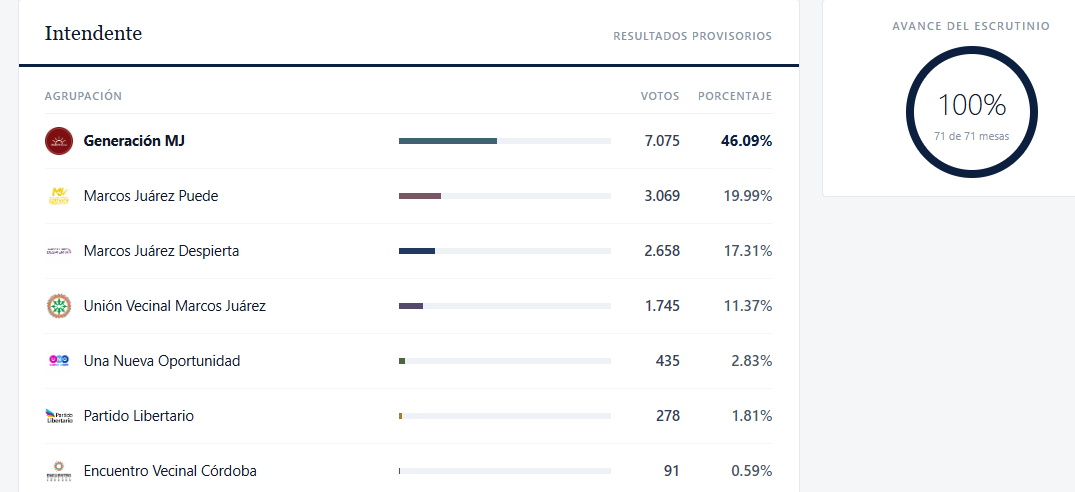1075x492 pixels.
Task: Click the Marcos Juárez Despierta progress bar
Action: 505,251
